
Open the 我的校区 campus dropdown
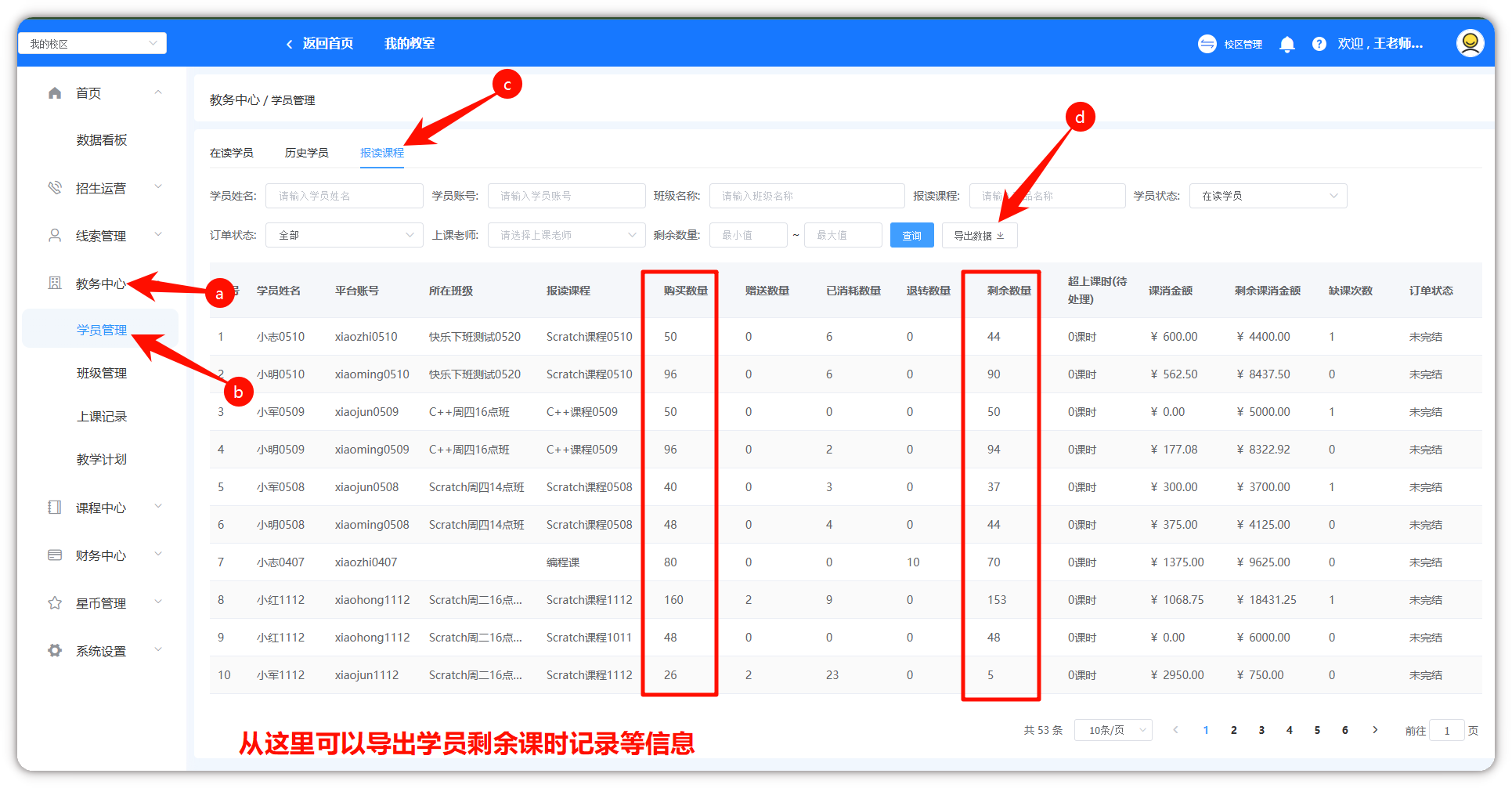pos(92,44)
